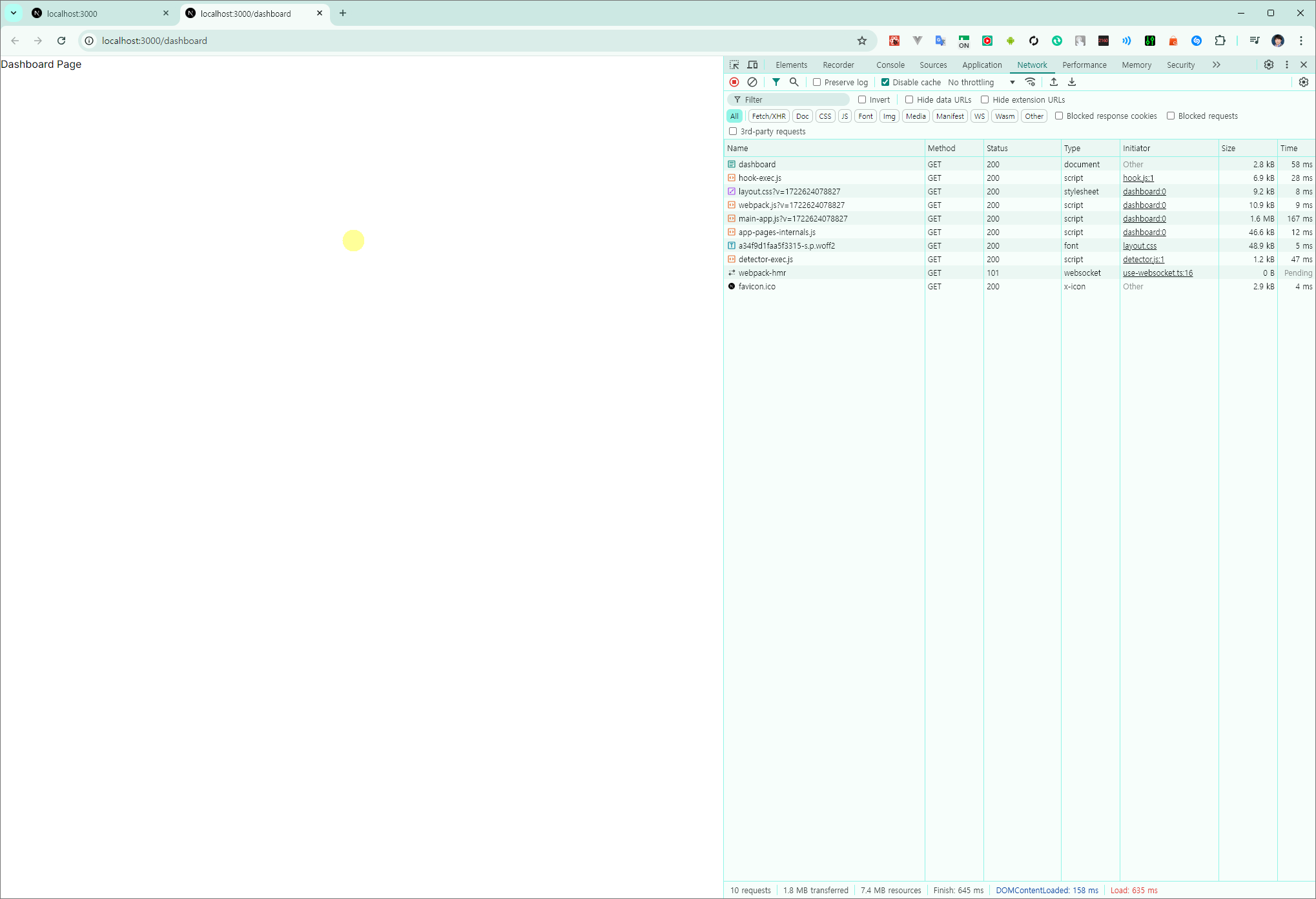The width and height of the screenshot is (1316, 899).
Task: Filter requests by Fetch/XHR
Action: click(768, 116)
